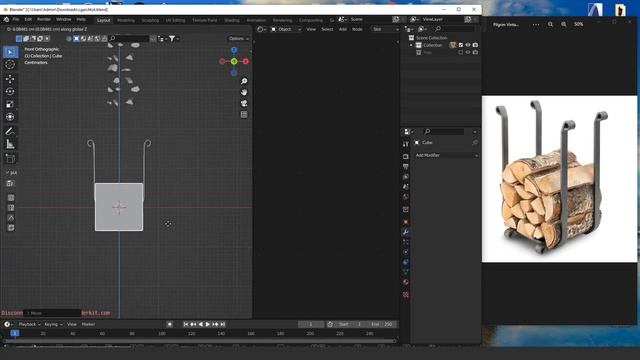Select the Select Box tool
This screenshot has height=360, width=640.
click(x=10, y=52)
